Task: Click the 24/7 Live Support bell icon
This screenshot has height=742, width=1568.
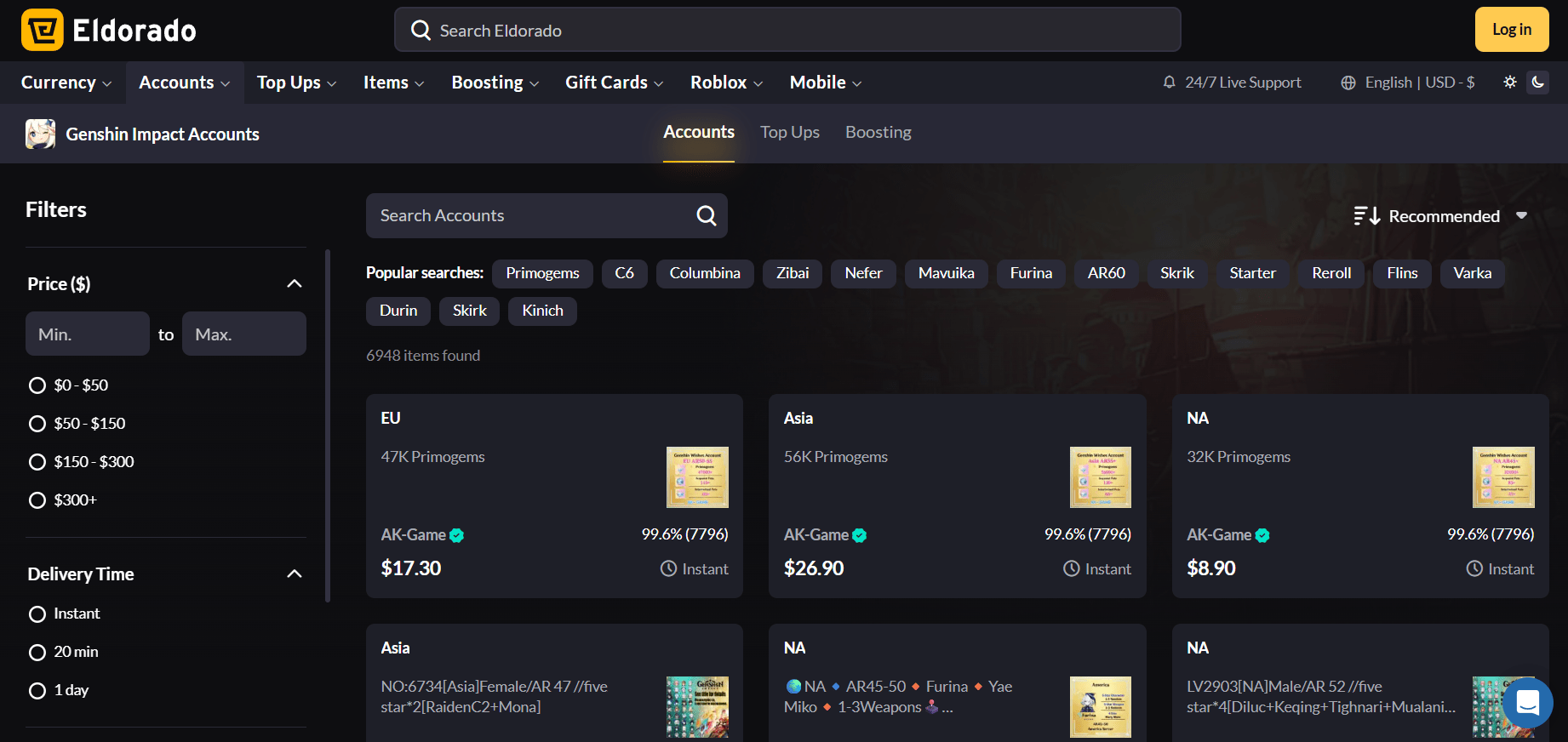Action: (x=1169, y=83)
